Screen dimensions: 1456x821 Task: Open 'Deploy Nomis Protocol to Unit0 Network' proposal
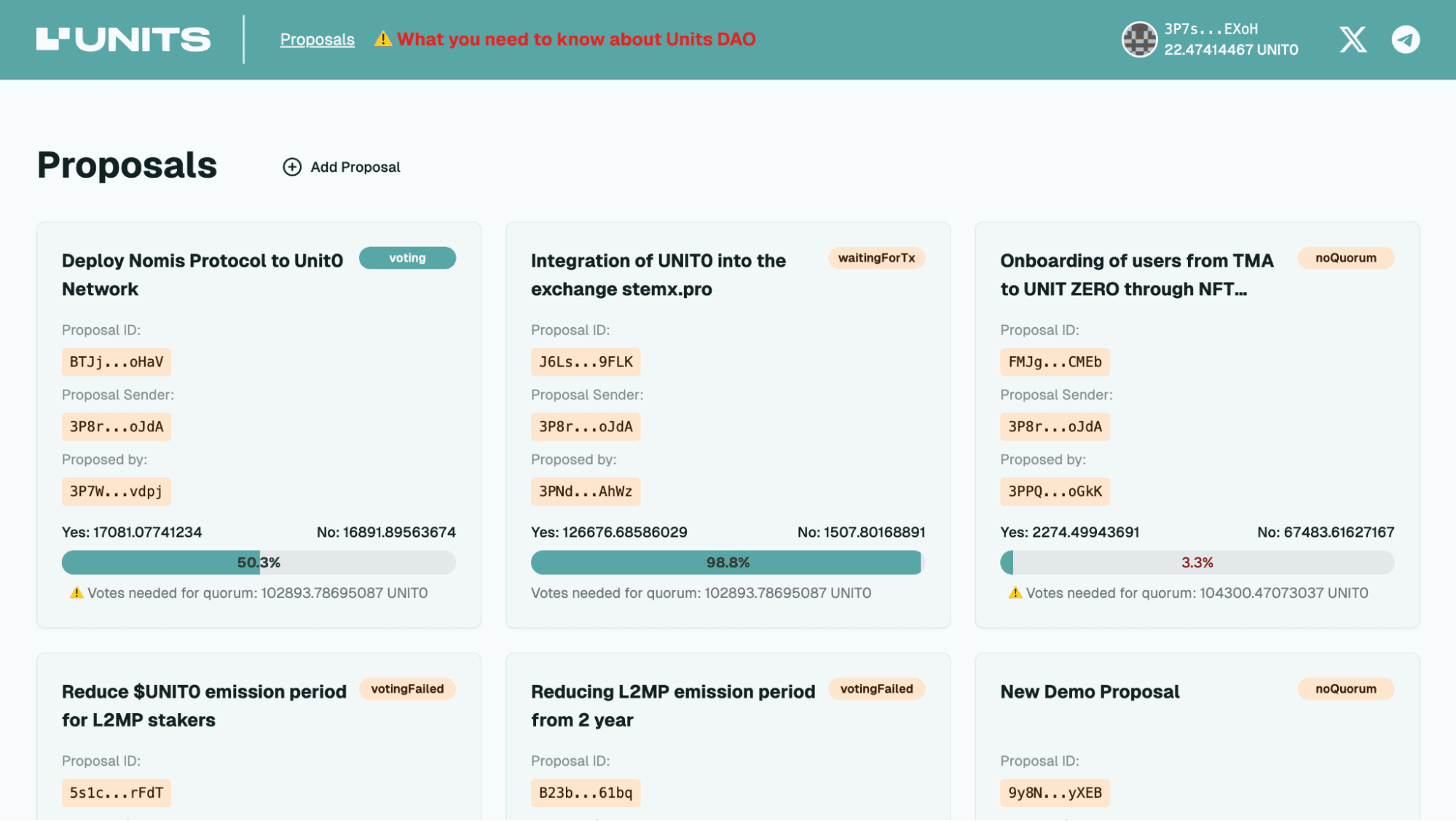tap(202, 275)
